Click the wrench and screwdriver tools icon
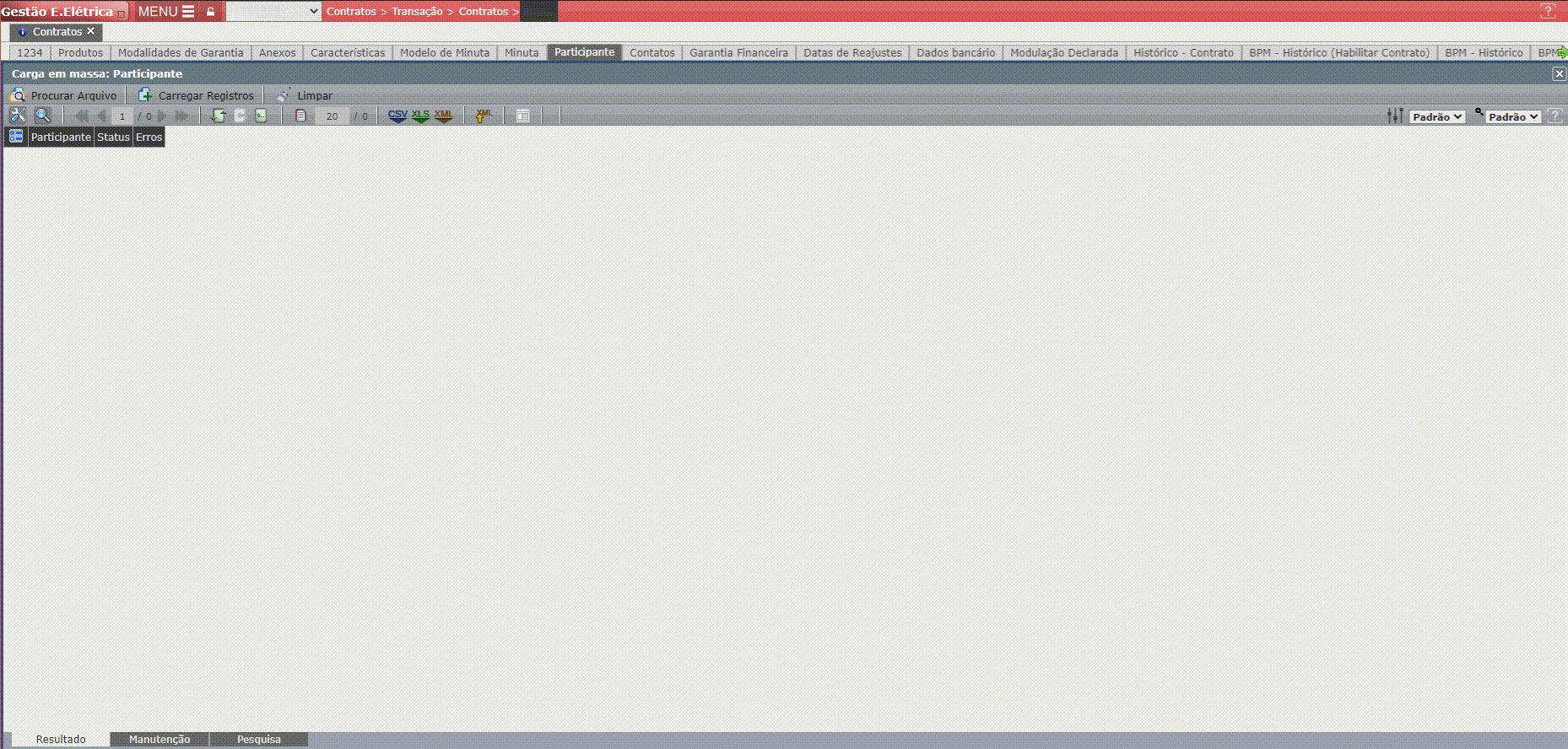The image size is (1568, 749). (18, 116)
